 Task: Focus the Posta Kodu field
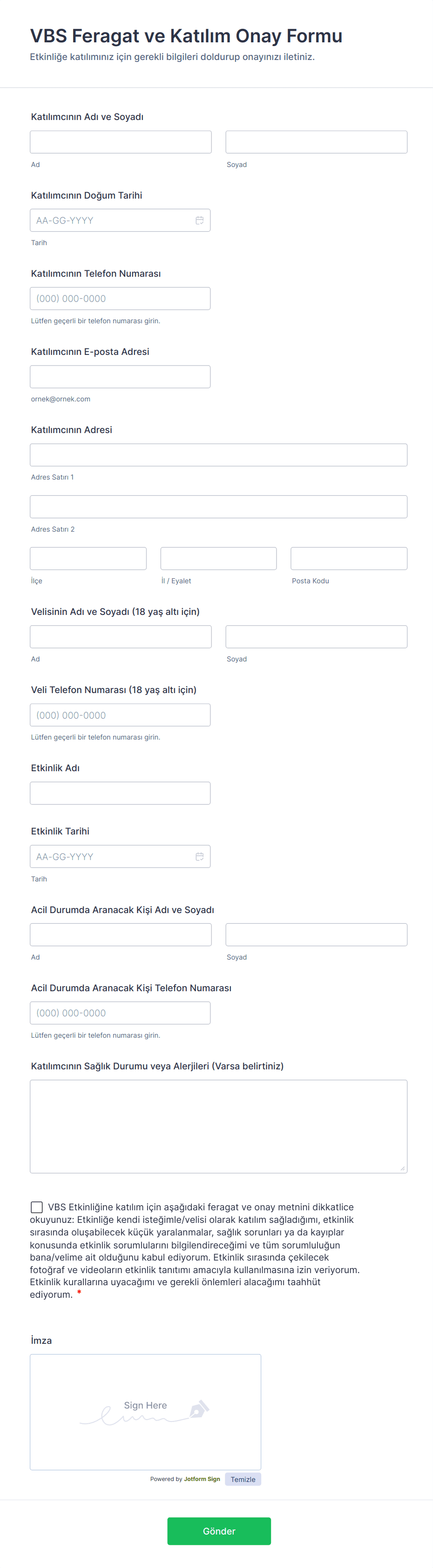pyautogui.click(x=348, y=558)
